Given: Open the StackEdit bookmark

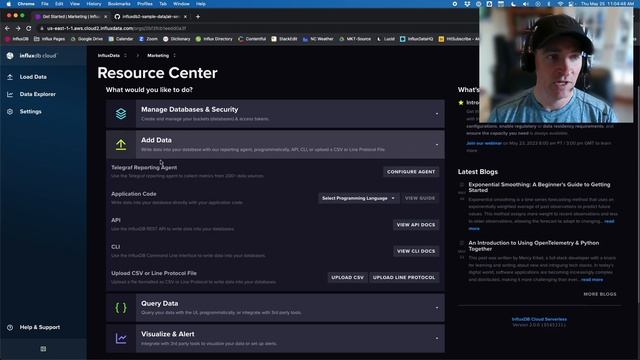Looking at the screenshot, I should (x=284, y=39).
